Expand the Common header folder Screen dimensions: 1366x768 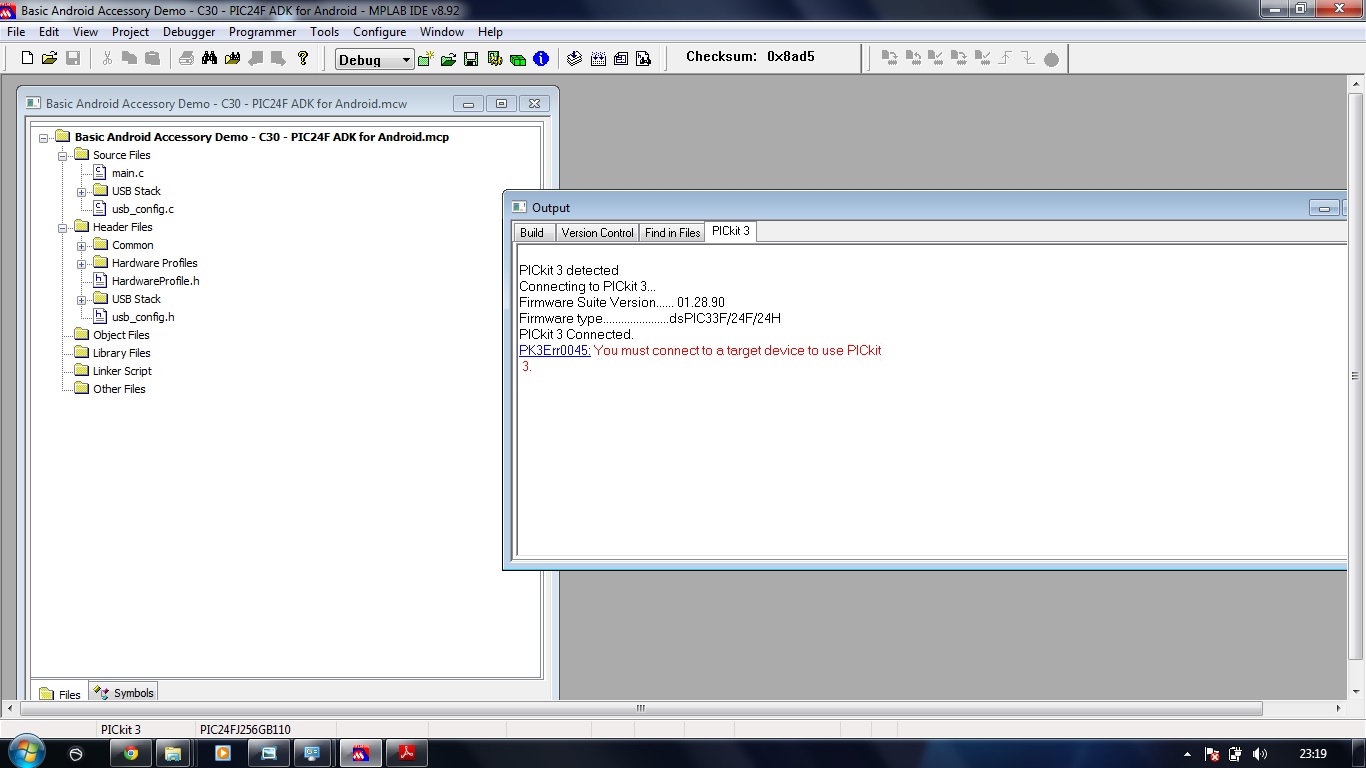[82, 246]
